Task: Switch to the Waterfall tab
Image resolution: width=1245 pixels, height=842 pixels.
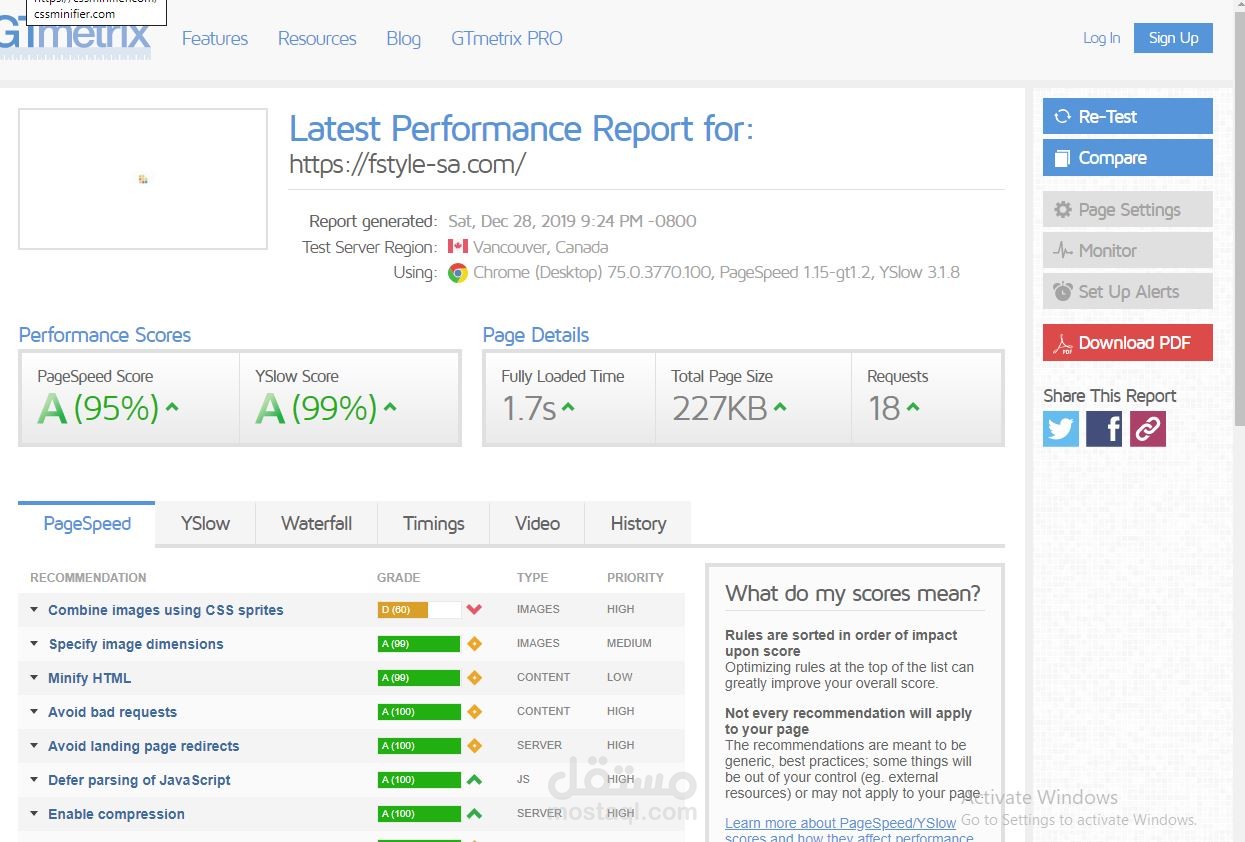Action: pos(316,523)
